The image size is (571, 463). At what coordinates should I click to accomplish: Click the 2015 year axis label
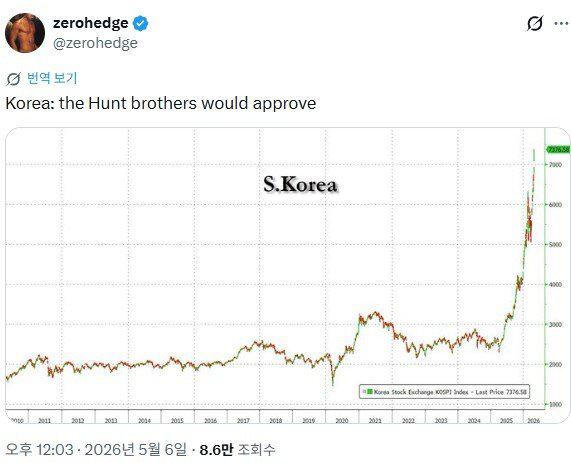(177, 421)
